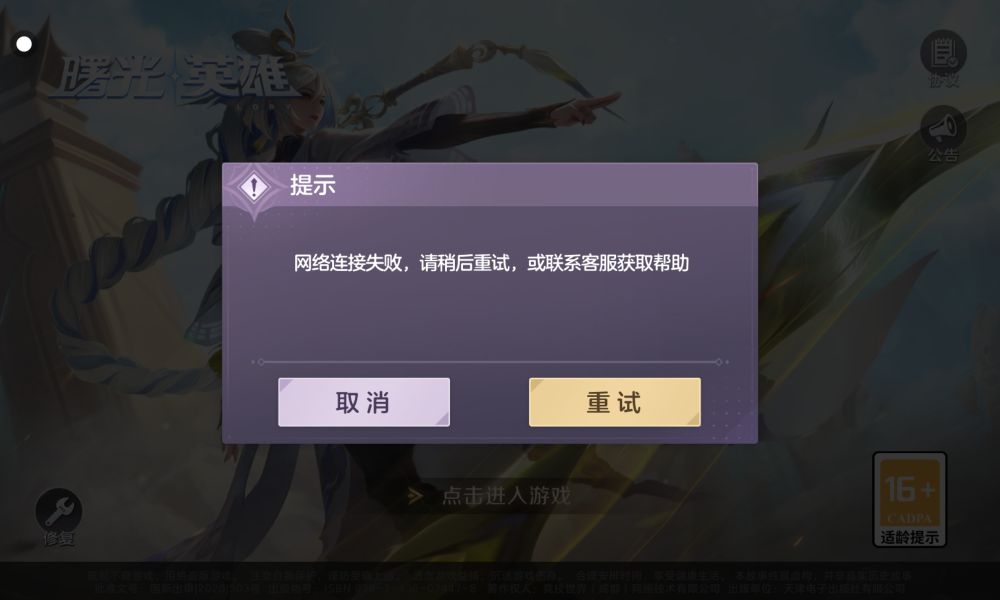Click the 公告 text label

point(943,155)
